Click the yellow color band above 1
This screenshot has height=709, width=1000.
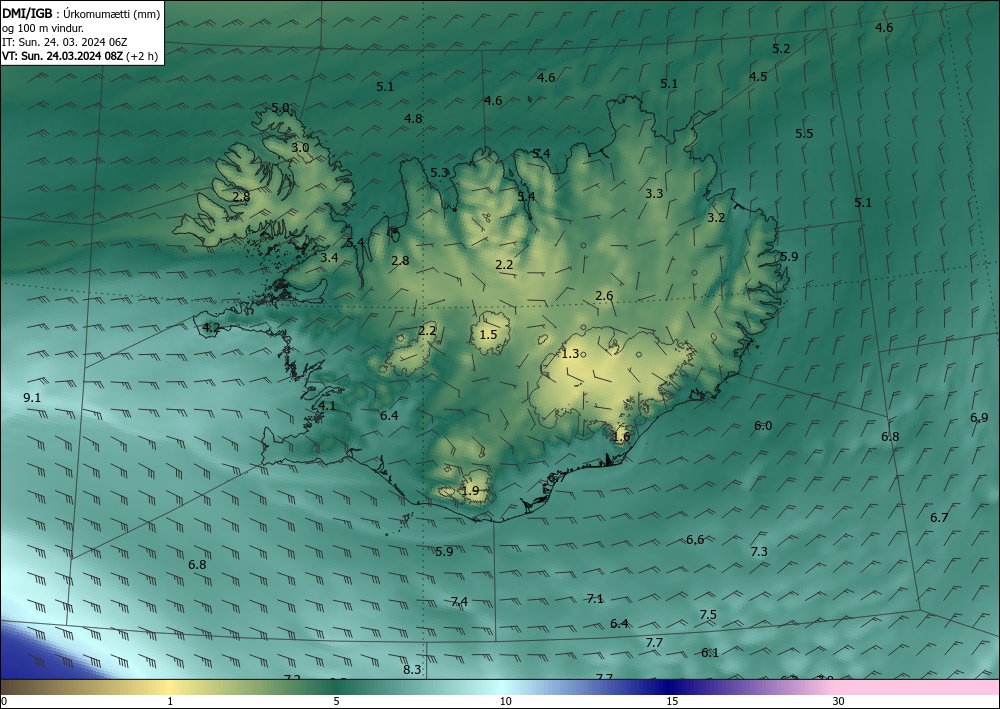170,687
